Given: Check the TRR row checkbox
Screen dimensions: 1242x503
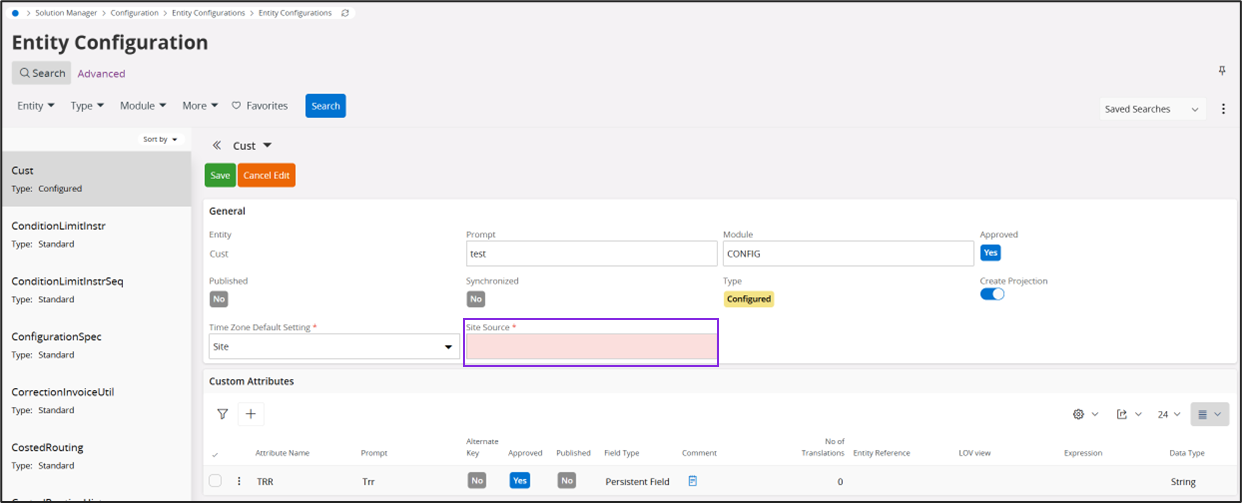Looking at the screenshot, I should (215, 481).
